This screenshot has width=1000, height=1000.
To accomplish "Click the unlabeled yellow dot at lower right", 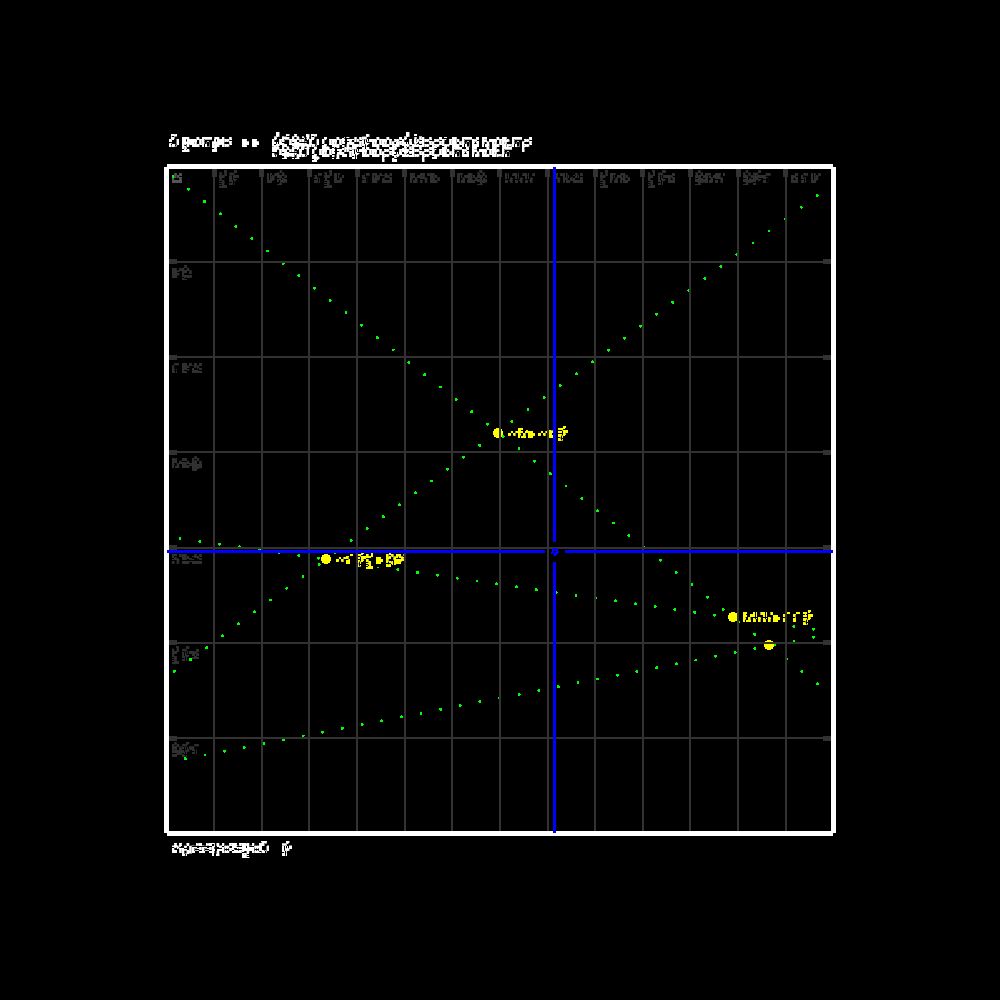I will coord(769,645).
